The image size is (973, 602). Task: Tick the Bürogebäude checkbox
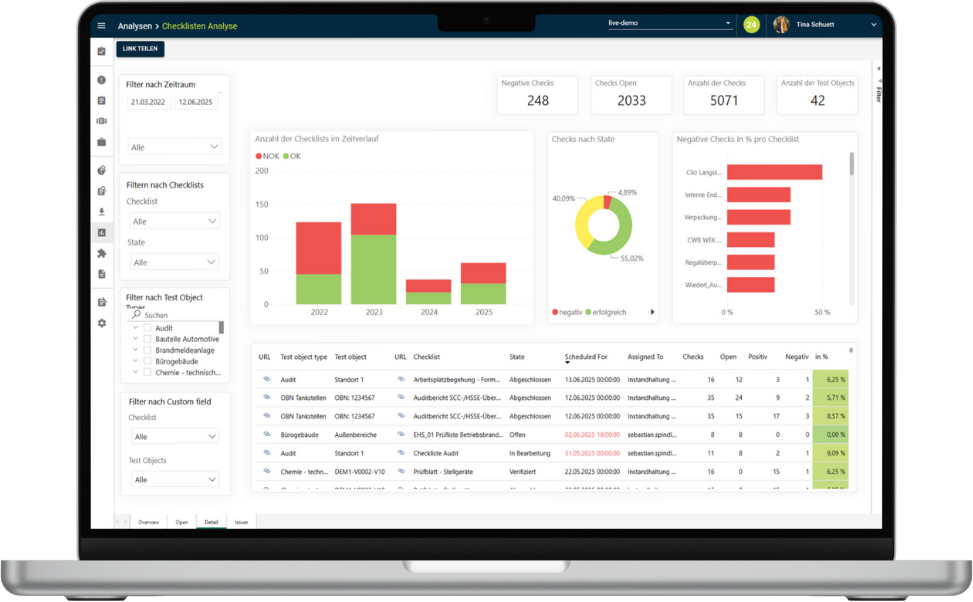(148, 361)
